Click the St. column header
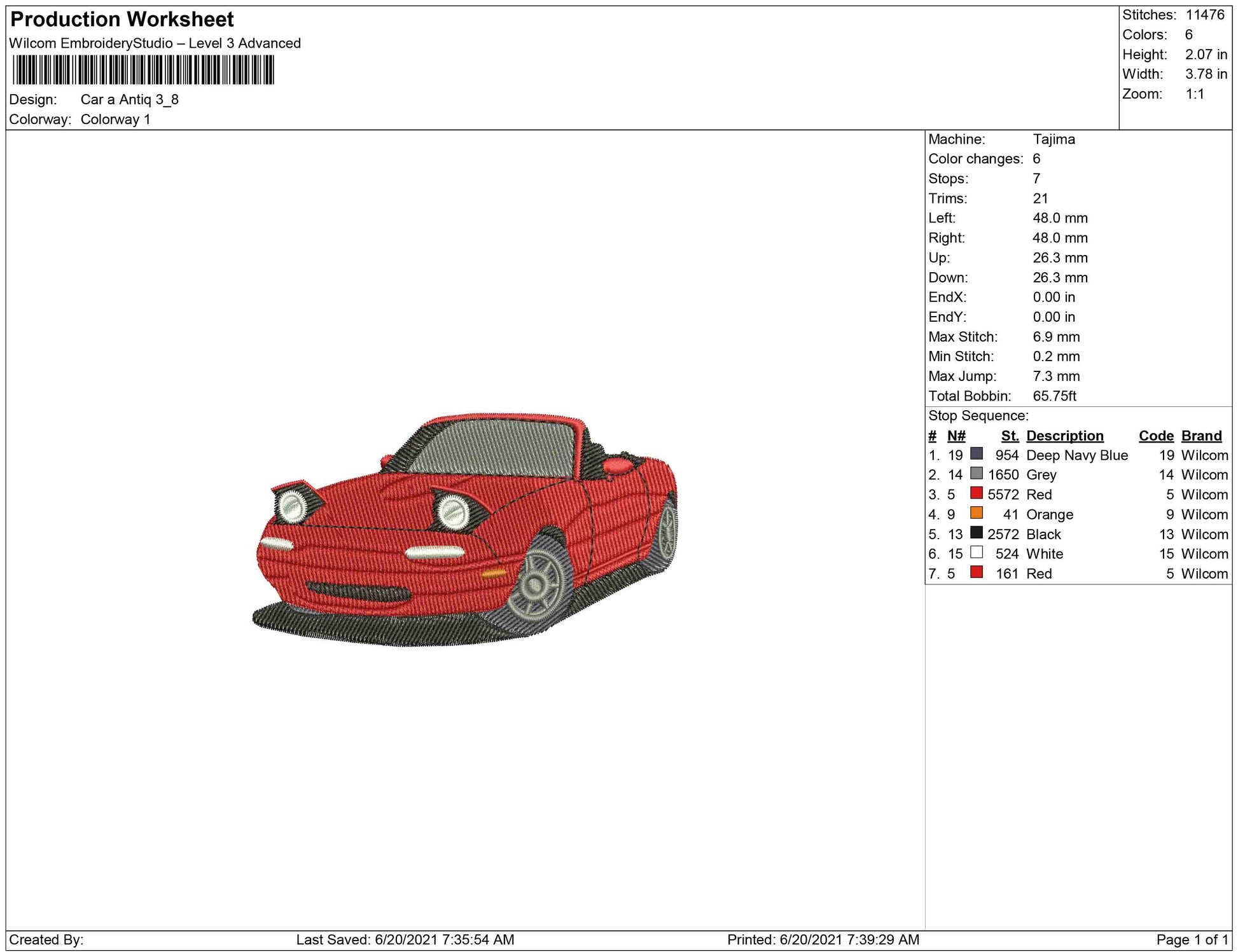This screenshot has width=1238, height=952. point(1010,436)
